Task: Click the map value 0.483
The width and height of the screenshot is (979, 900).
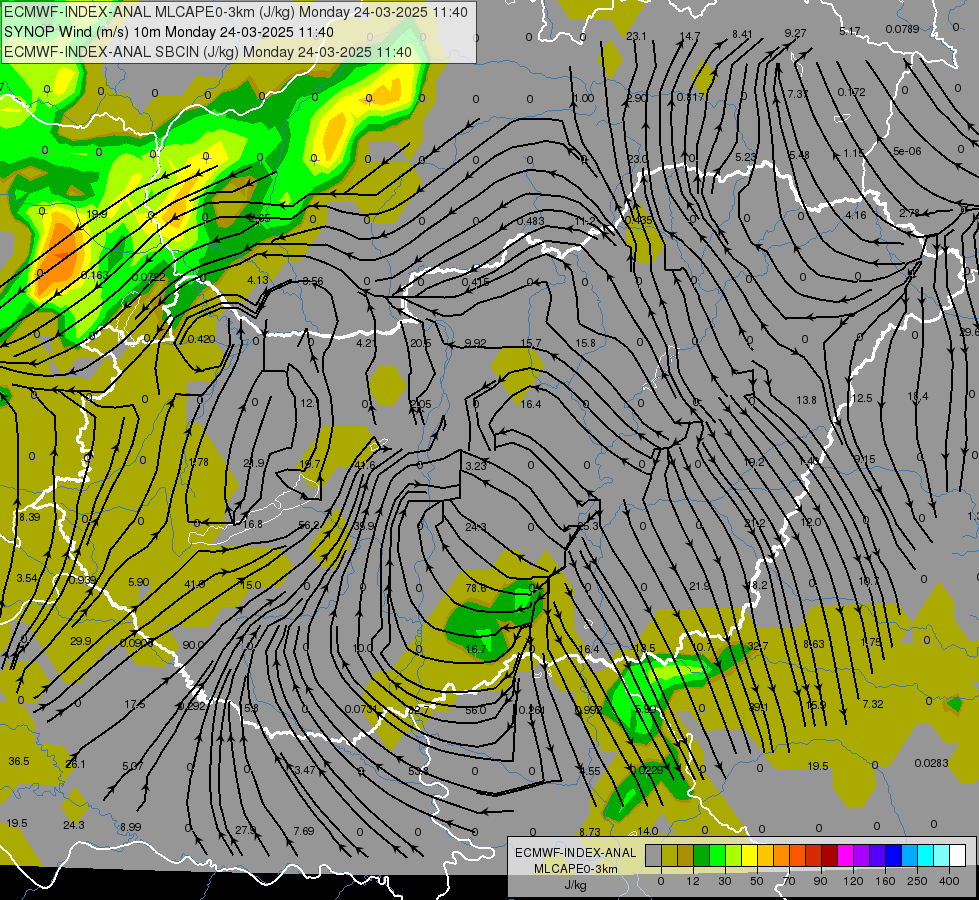Action: click(531, 221)
